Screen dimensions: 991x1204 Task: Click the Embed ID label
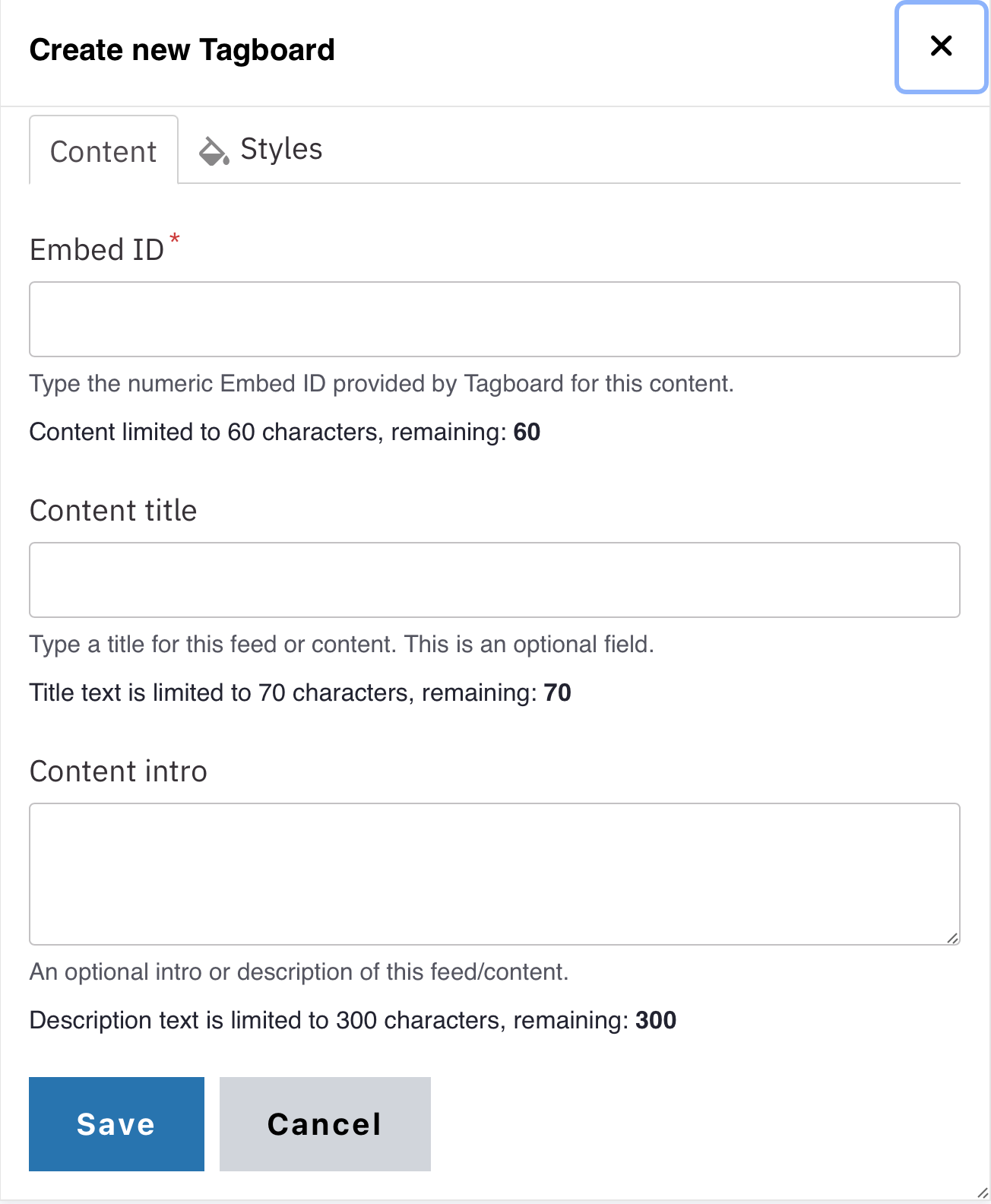(x=97, y=250)
